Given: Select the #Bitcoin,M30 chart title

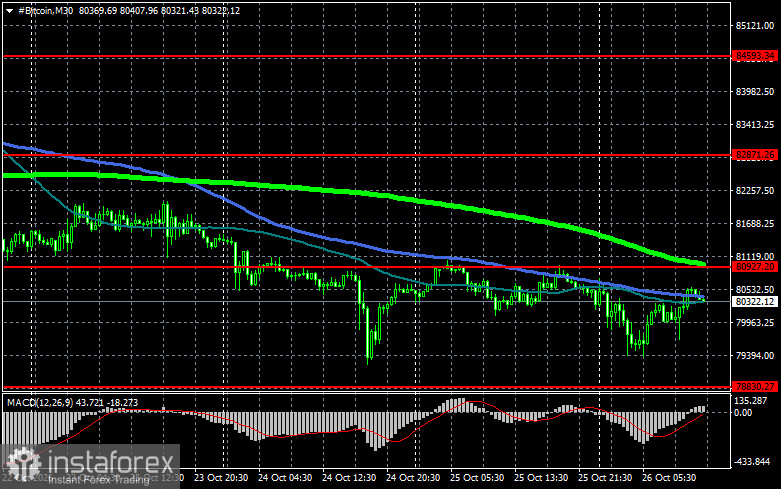Looking at the screenshot, I should click(45, 10).
